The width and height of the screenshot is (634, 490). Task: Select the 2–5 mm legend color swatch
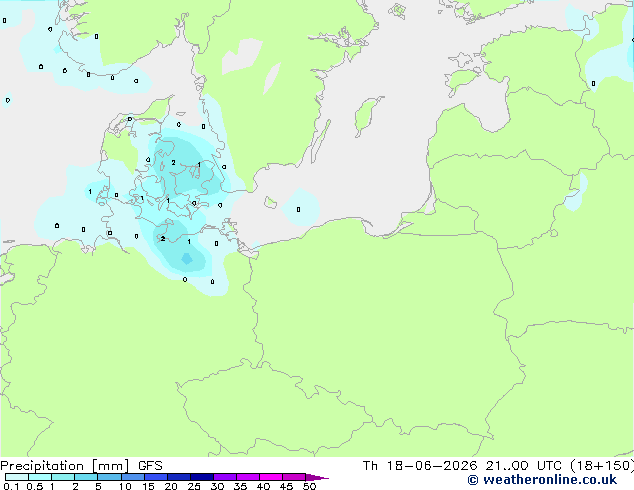point(86,477)
